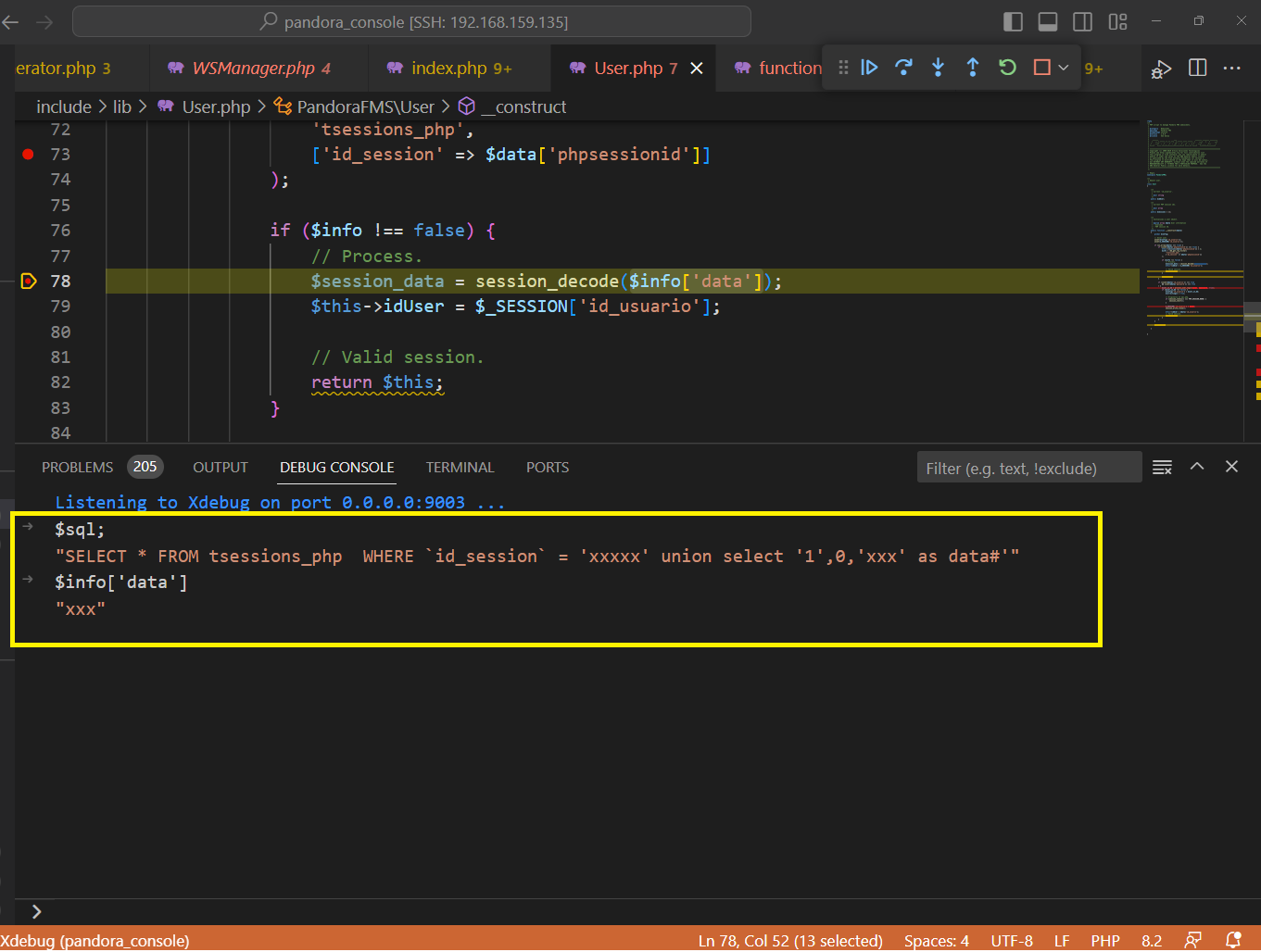Close the bottom panel

point(1231,467)
